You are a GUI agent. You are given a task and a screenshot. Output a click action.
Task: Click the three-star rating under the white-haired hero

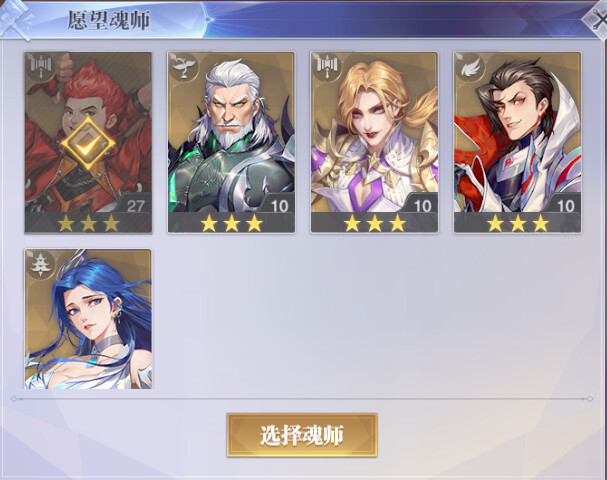point(231,223)
